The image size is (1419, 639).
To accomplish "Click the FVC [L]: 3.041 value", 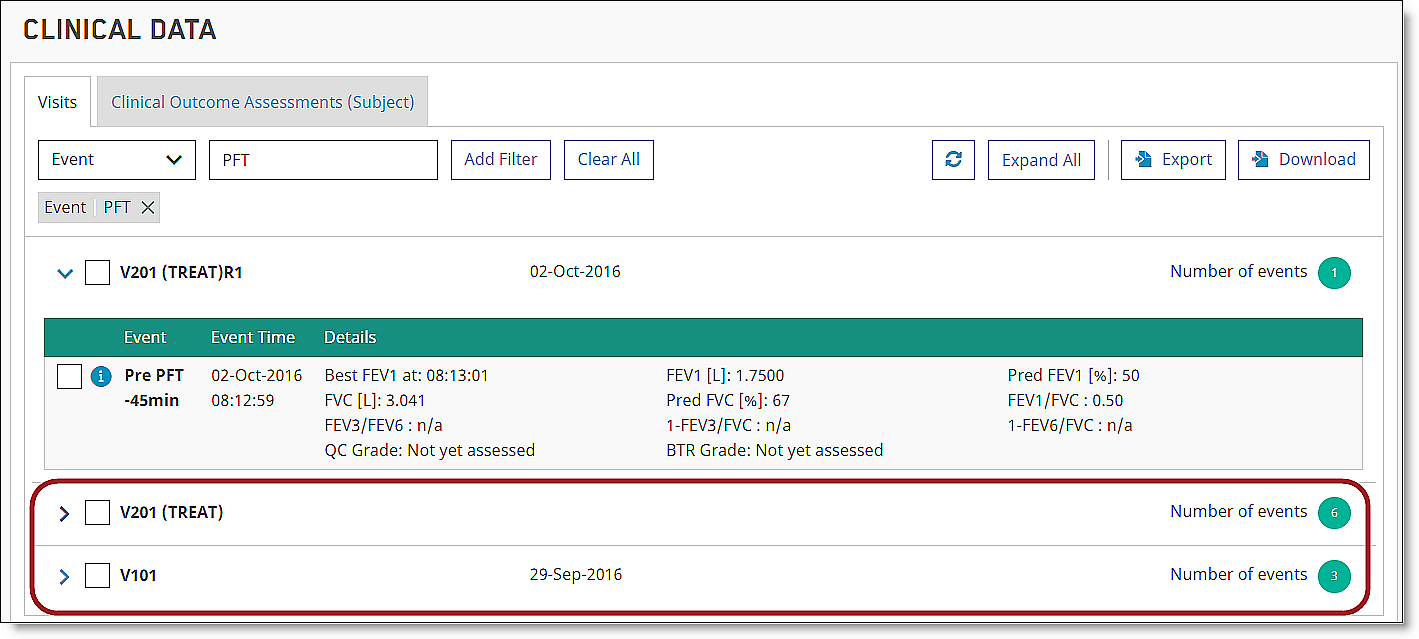I will pyautogui.click(x=375, y=401).
